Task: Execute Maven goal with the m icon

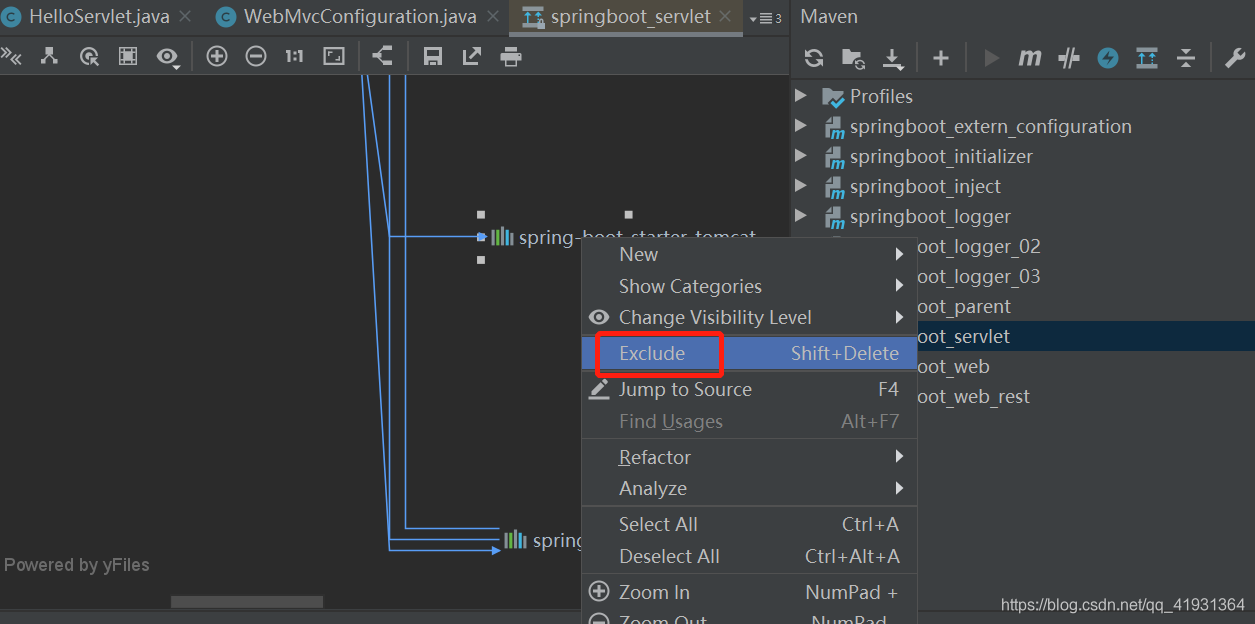Action: point(1030,58)
